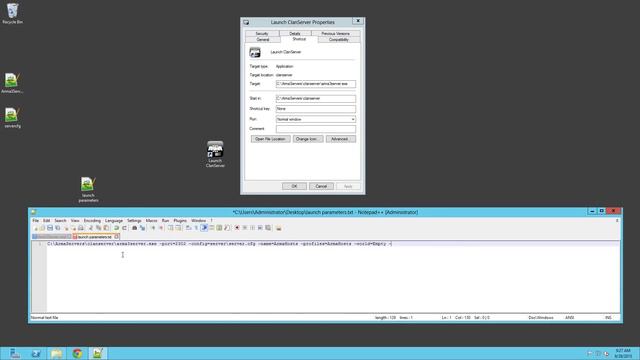Image resolution: width=640 pixels, height=360 pixels.
Task: Click the command line text in the editor
Action: [219, 244]
